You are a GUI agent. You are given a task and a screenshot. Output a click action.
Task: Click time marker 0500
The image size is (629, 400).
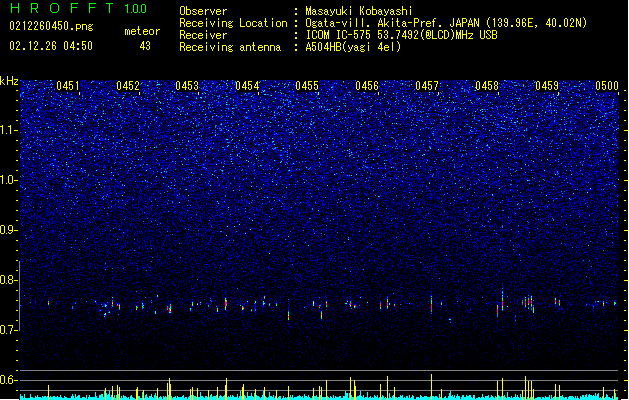click(x=607, y=86)
